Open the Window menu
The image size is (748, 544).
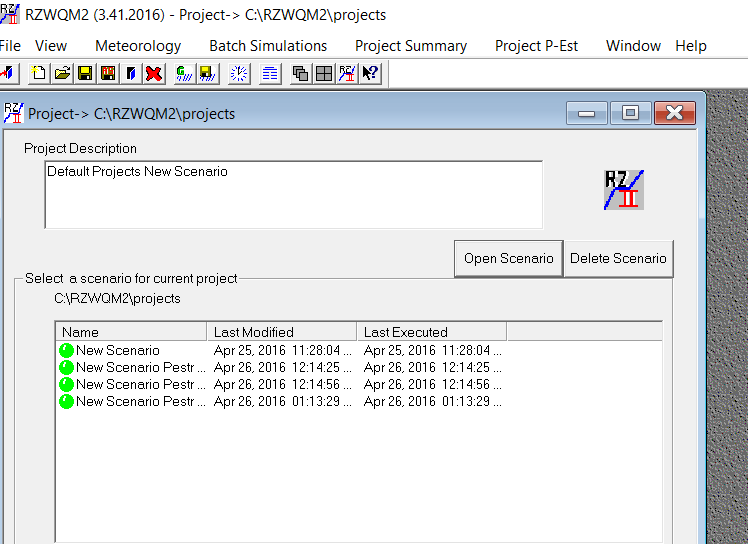pyautogui.click(x=633, y=46)
